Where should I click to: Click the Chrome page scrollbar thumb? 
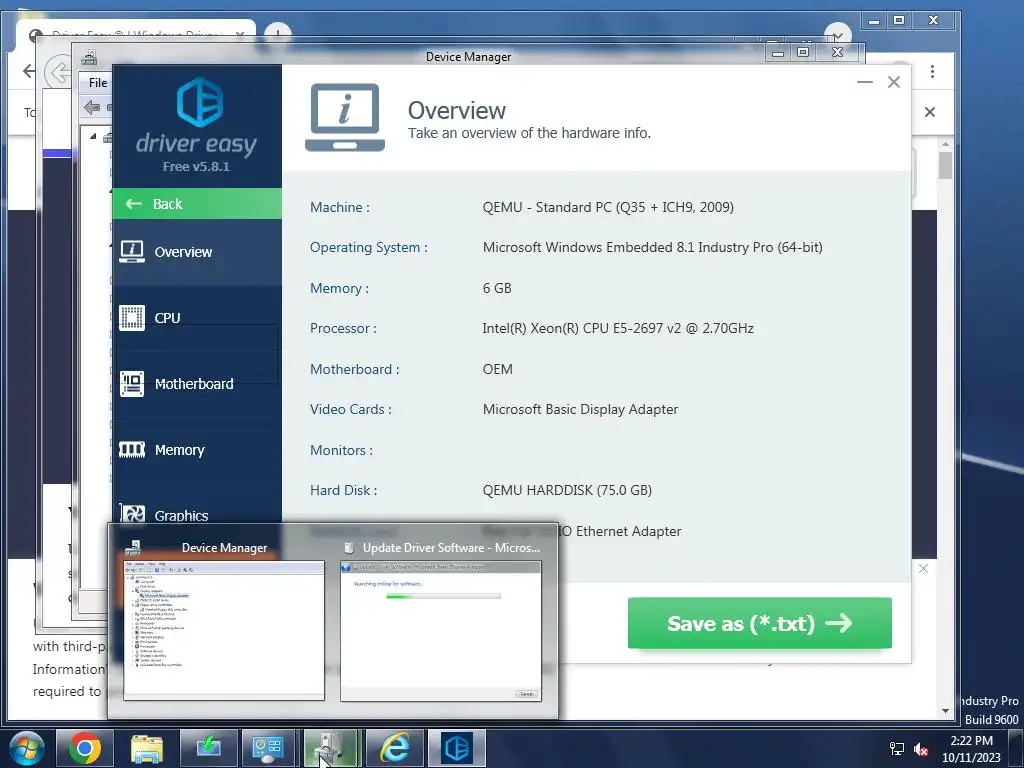(x=945, y=165)
